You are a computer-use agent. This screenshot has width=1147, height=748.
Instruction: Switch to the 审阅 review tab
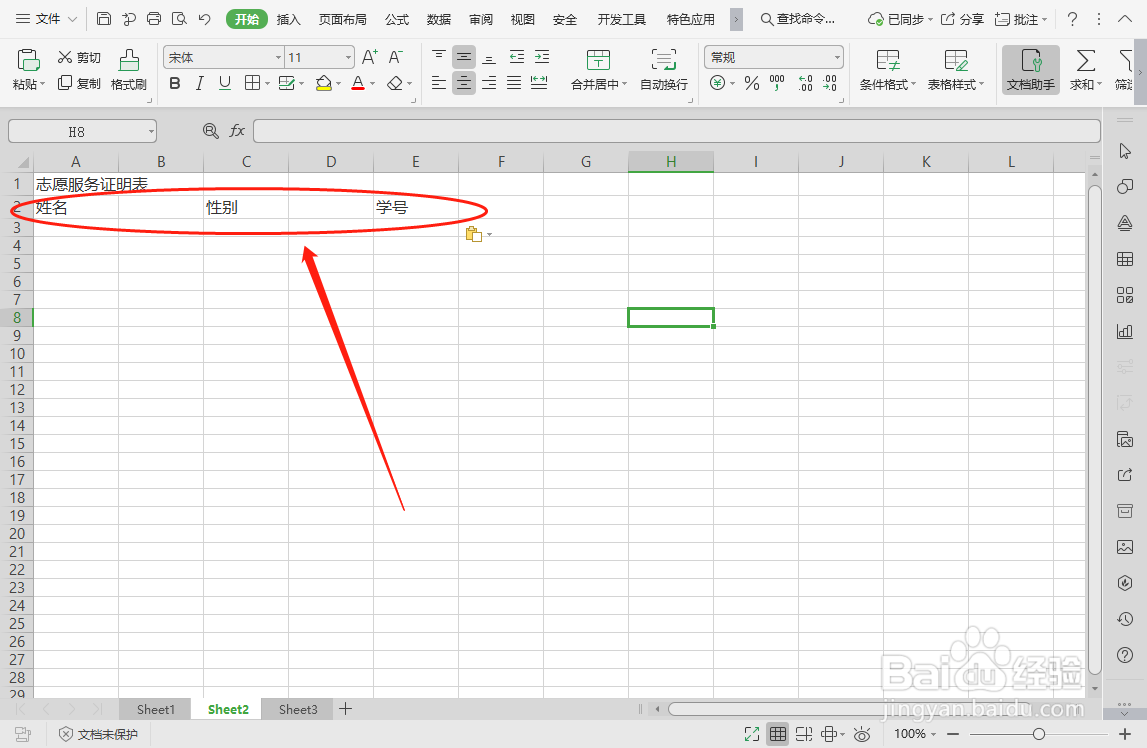tap(481, 19)
